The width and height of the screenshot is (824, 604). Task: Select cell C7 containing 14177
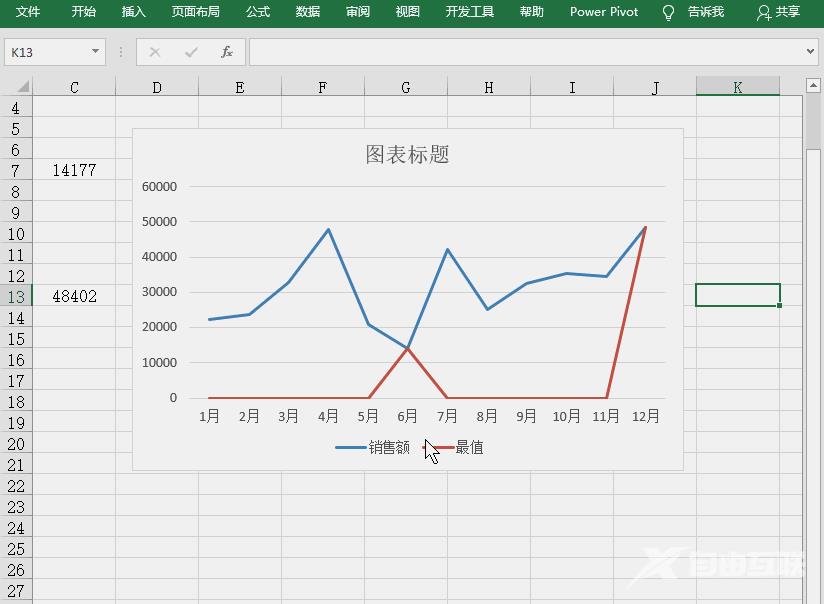click(73, 169)
